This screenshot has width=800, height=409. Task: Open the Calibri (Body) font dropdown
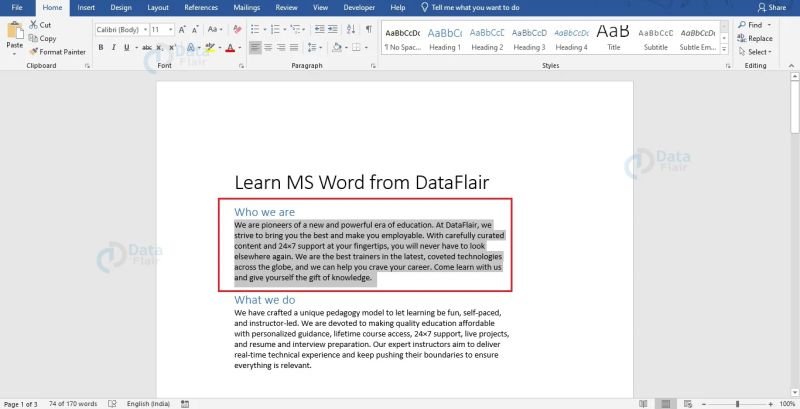point(145,30)
